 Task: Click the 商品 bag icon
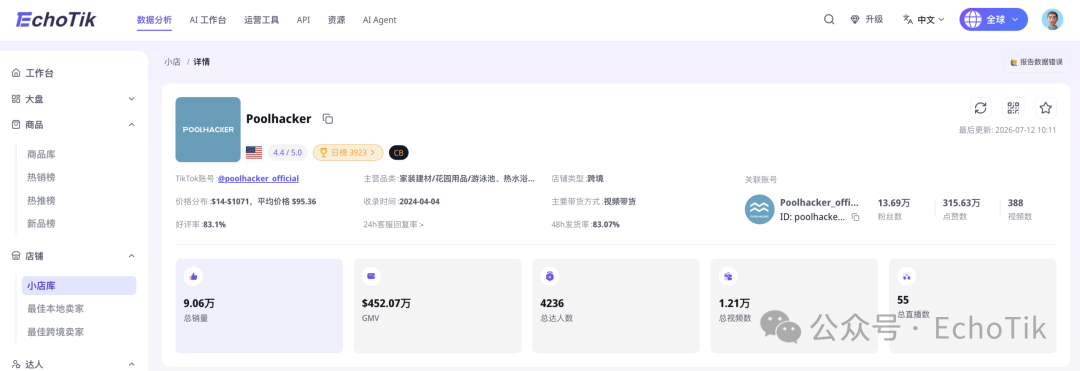[16, 125]
